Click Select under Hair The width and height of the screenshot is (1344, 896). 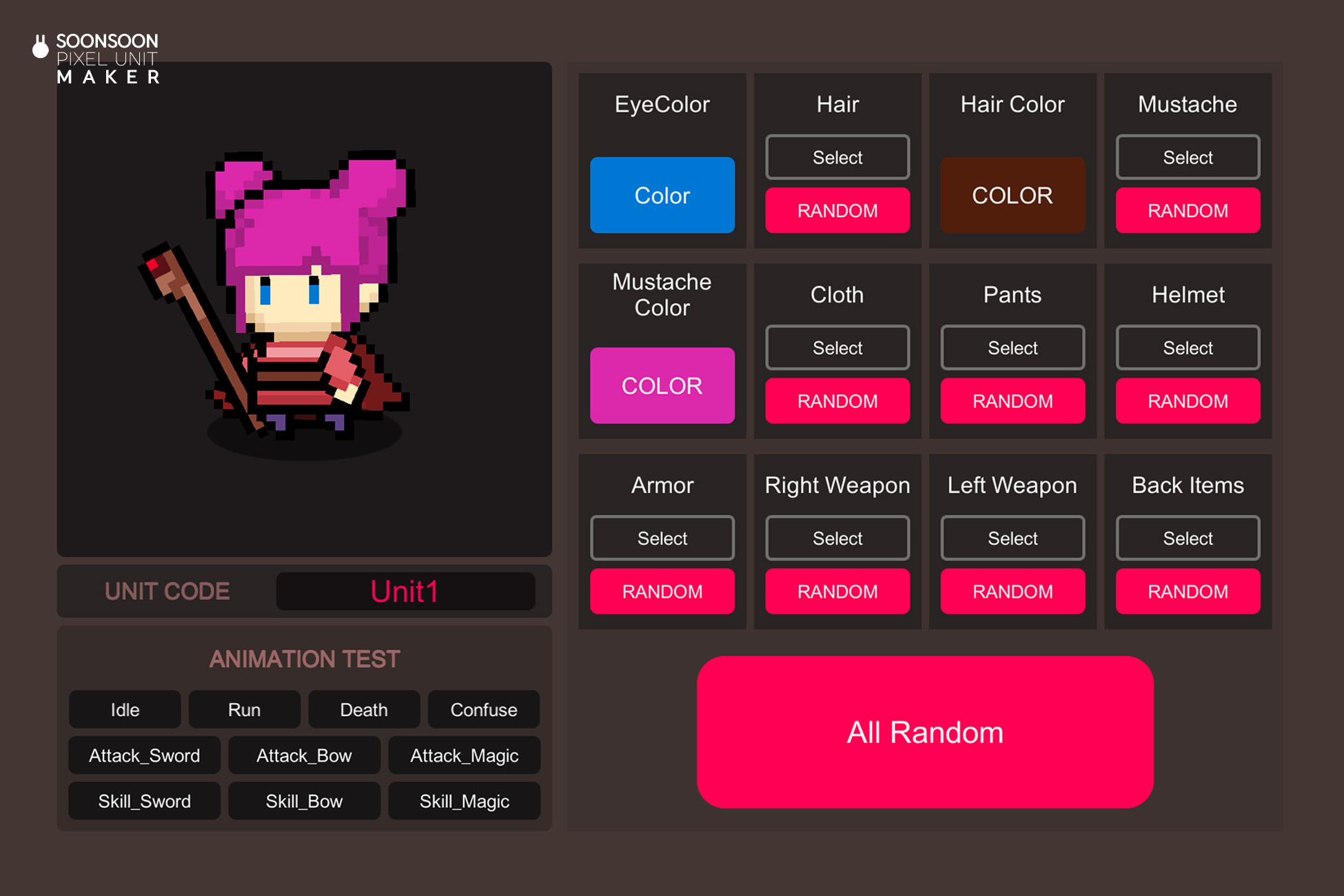[x=837, y=157]
